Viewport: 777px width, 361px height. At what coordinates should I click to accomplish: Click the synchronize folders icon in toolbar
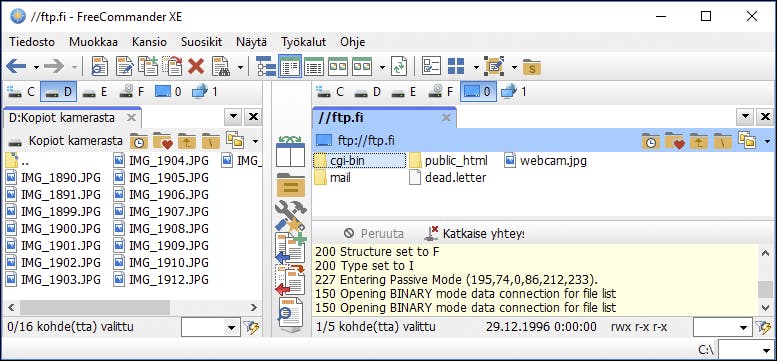(x=398, y=66)
